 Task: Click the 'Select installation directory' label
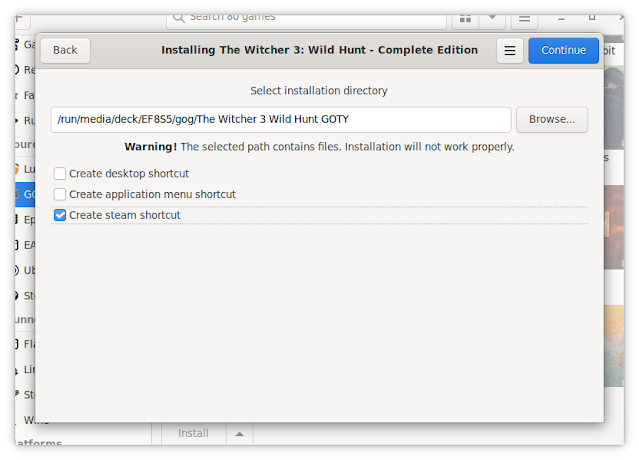click(x=319, y=90)
